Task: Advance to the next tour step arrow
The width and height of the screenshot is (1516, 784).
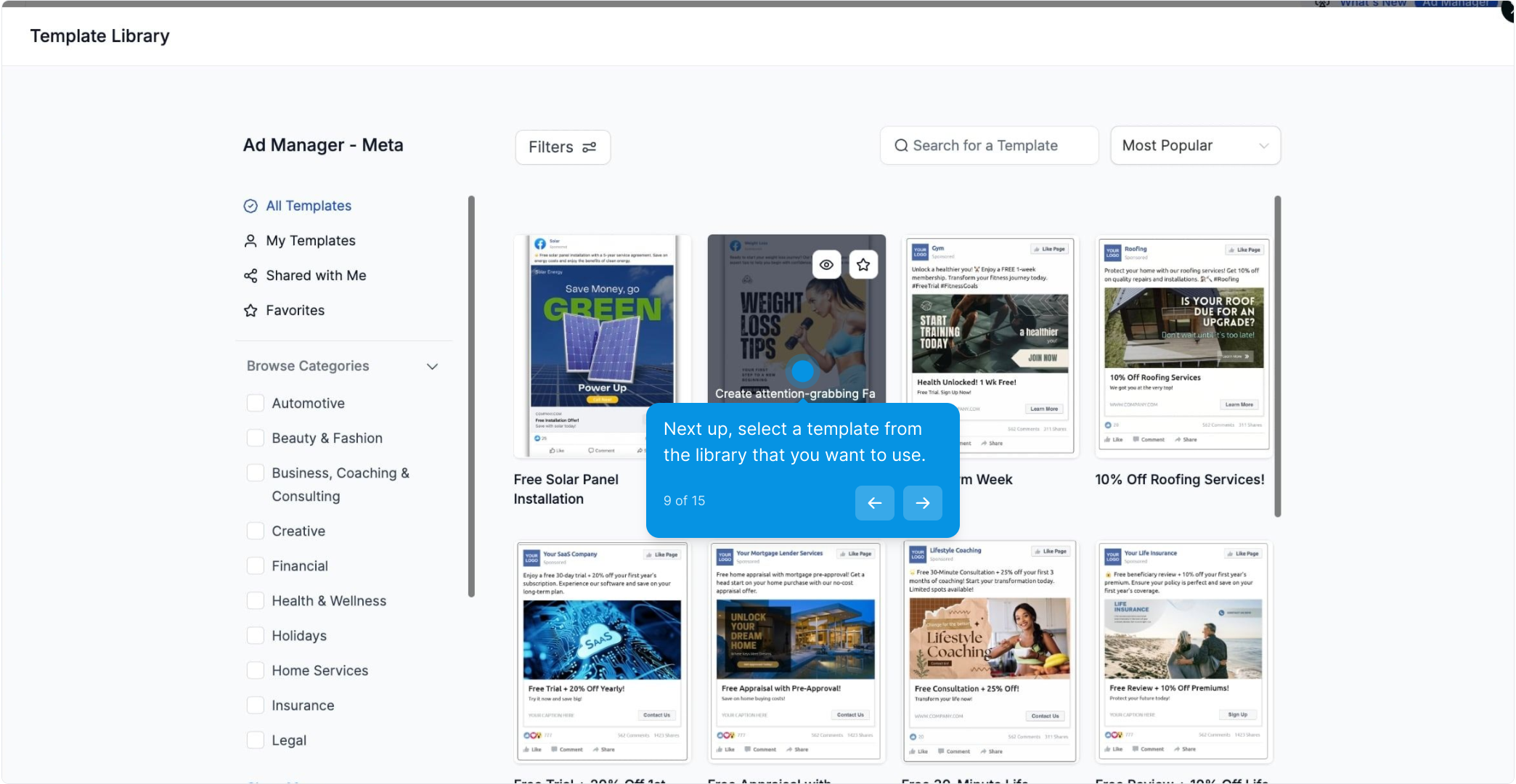Action: pyautogui.click(x=922, y=502)
